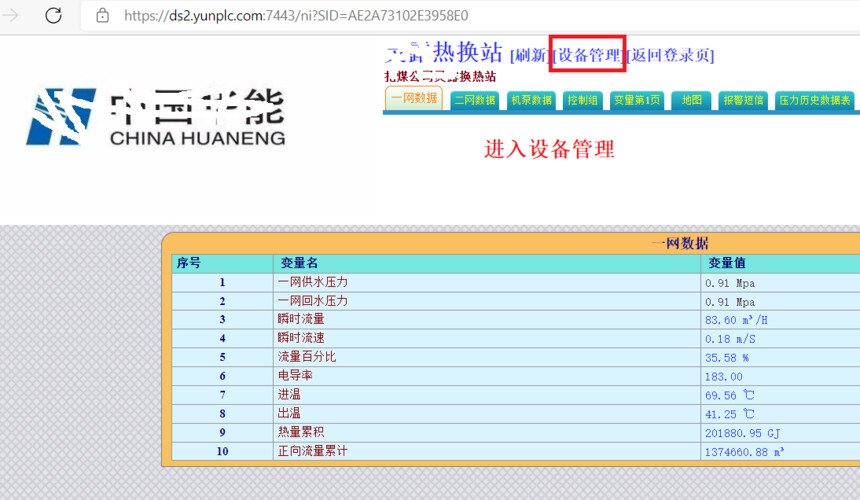Screen dimensions: 860x500
Task: Click 一网供水压力 row name
Action: click(313, 282)
